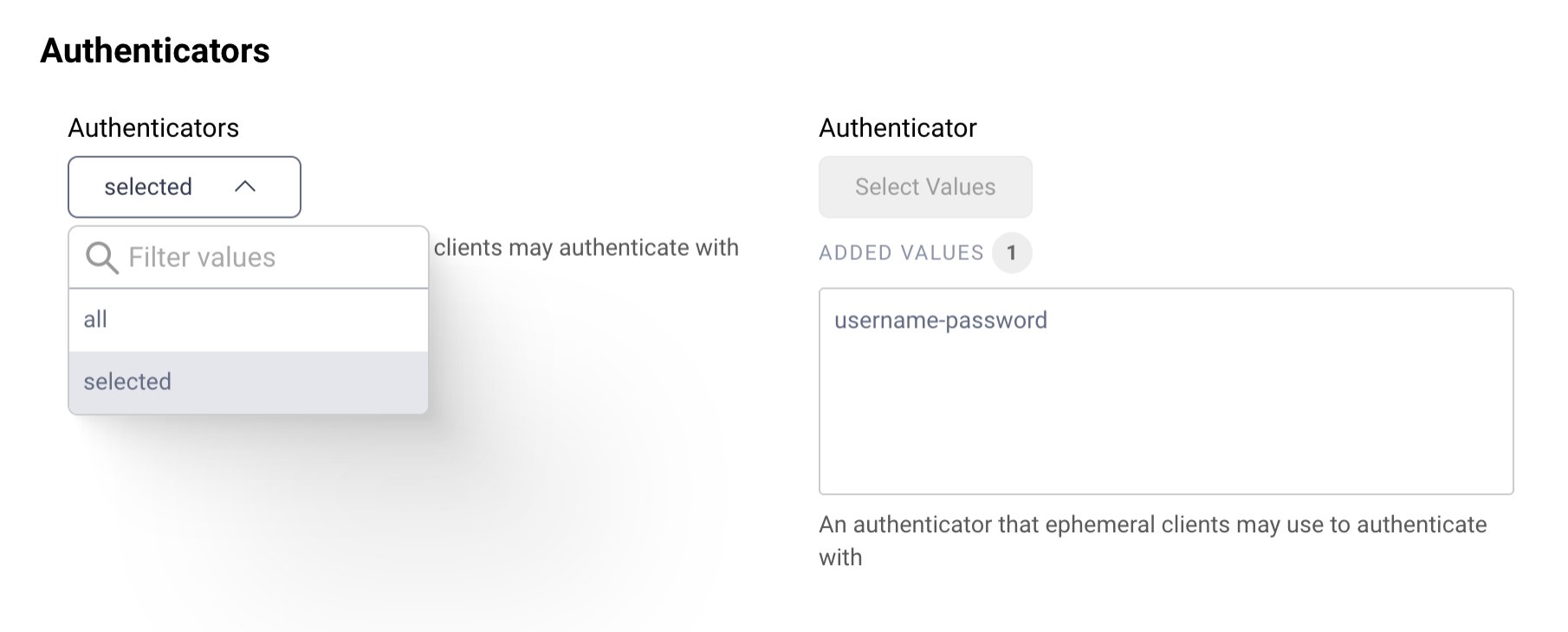Open the Select Values dropdown under Authenticator
1568x632 pixels.
click(924, 186)
